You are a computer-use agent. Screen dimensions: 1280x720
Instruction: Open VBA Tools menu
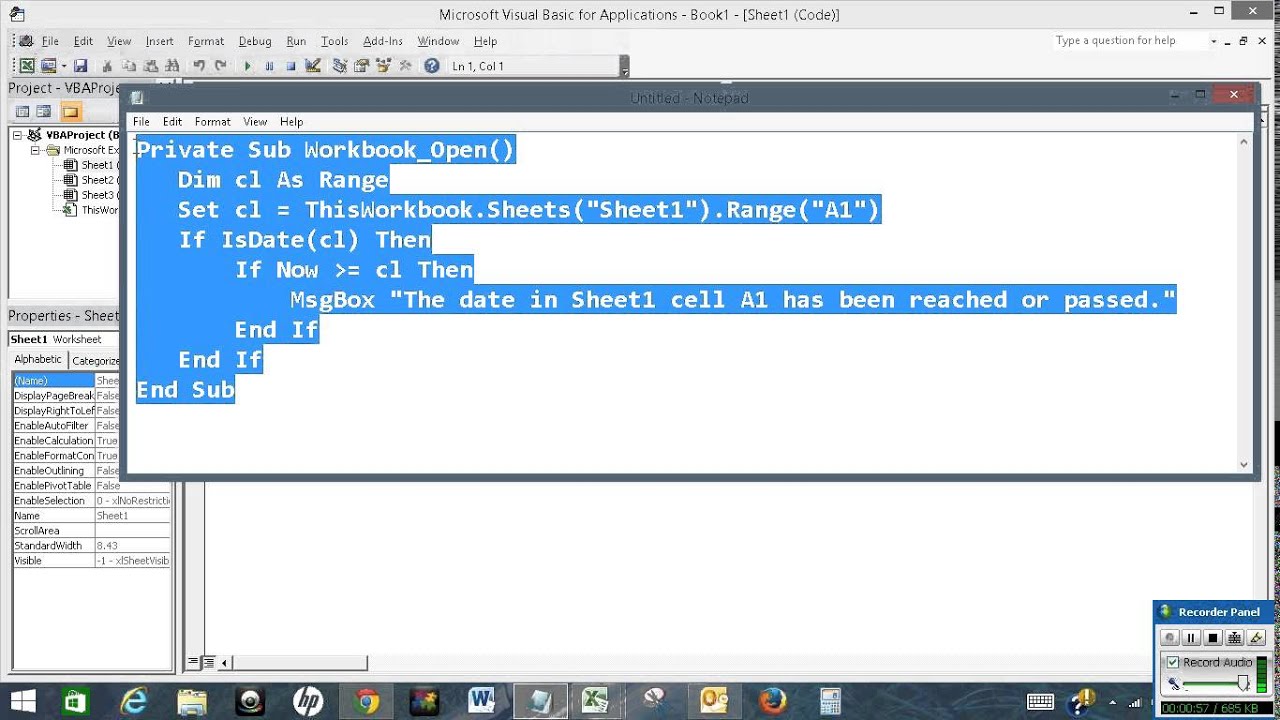[x=334, y=41]
